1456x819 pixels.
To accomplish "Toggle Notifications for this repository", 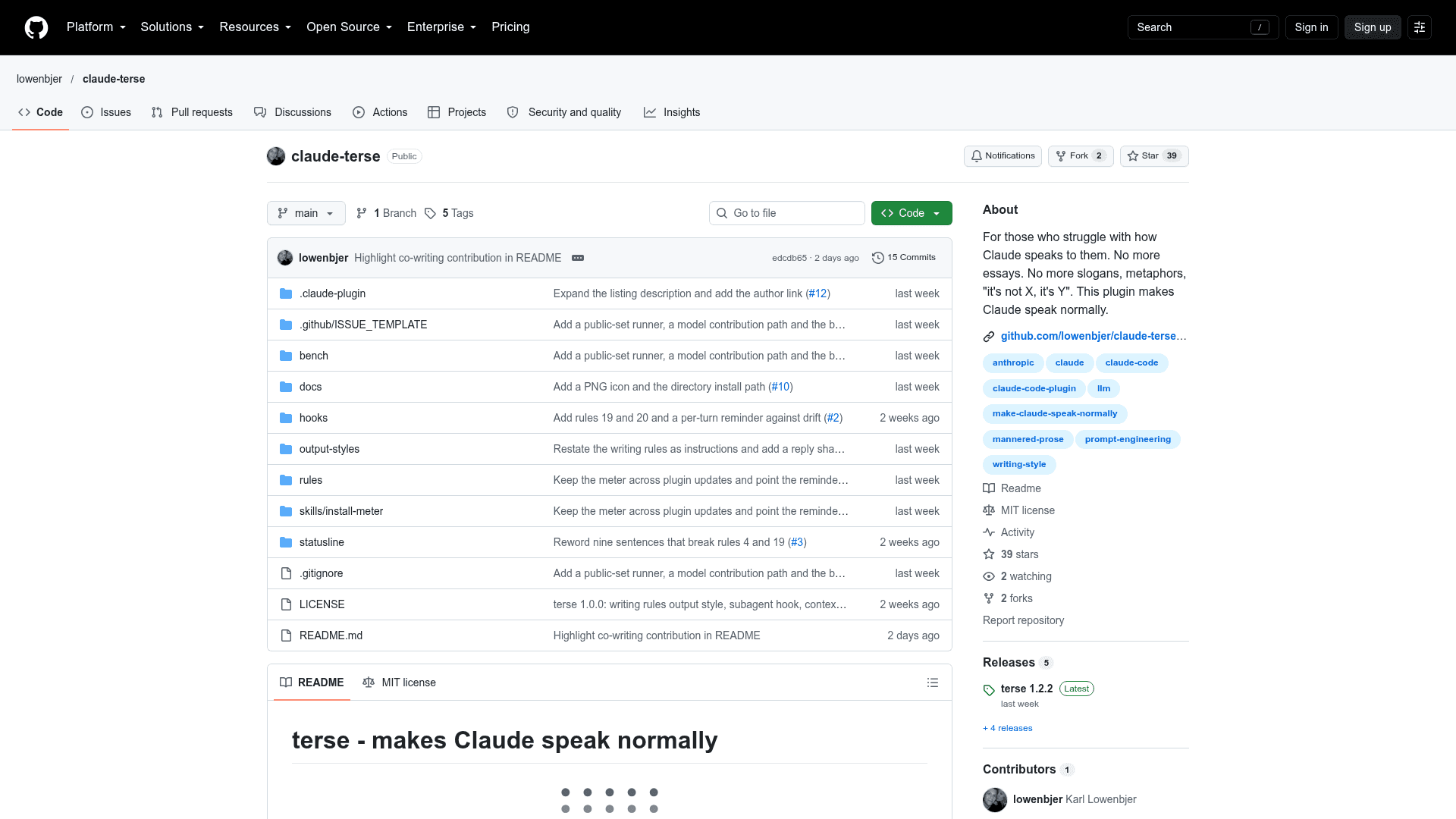I will tap(1003, 156).
